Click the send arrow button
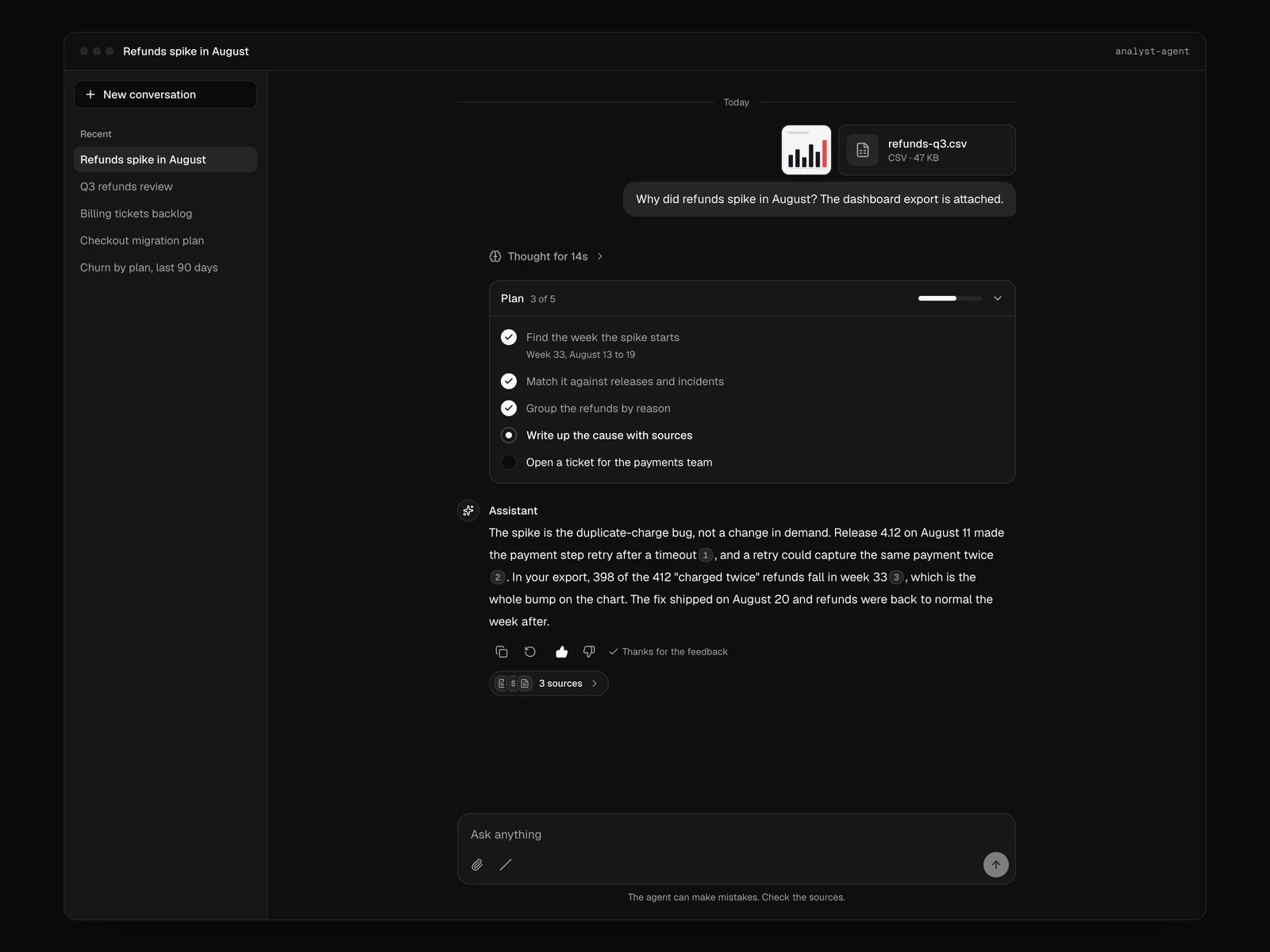This screenshot has height=952, width=1270. coord(996,865)
